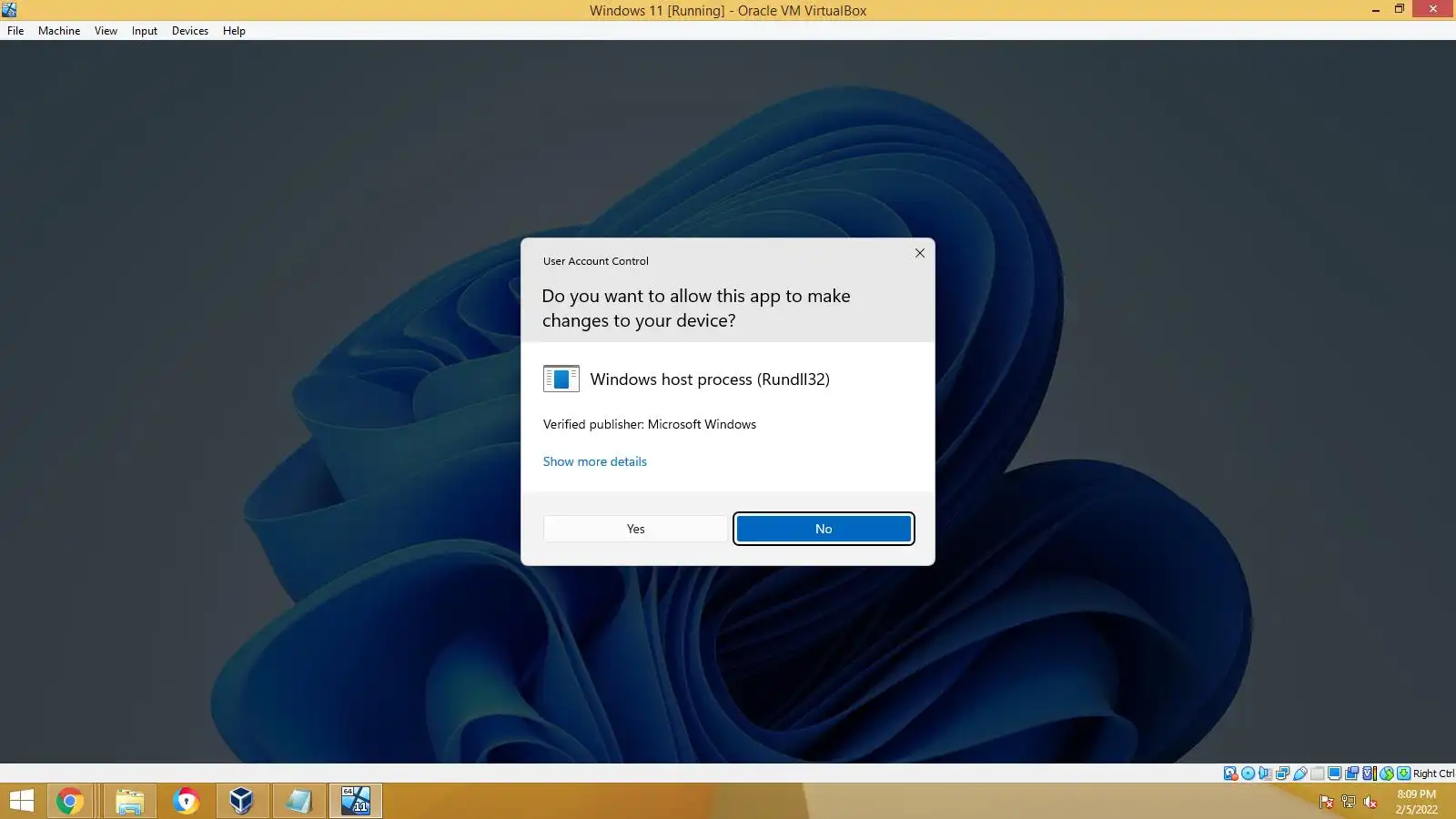Click the keyboard capture arrow icon
This screenshot has height=819, width=1456.
pyautogui.click(x=1403, y=773)
